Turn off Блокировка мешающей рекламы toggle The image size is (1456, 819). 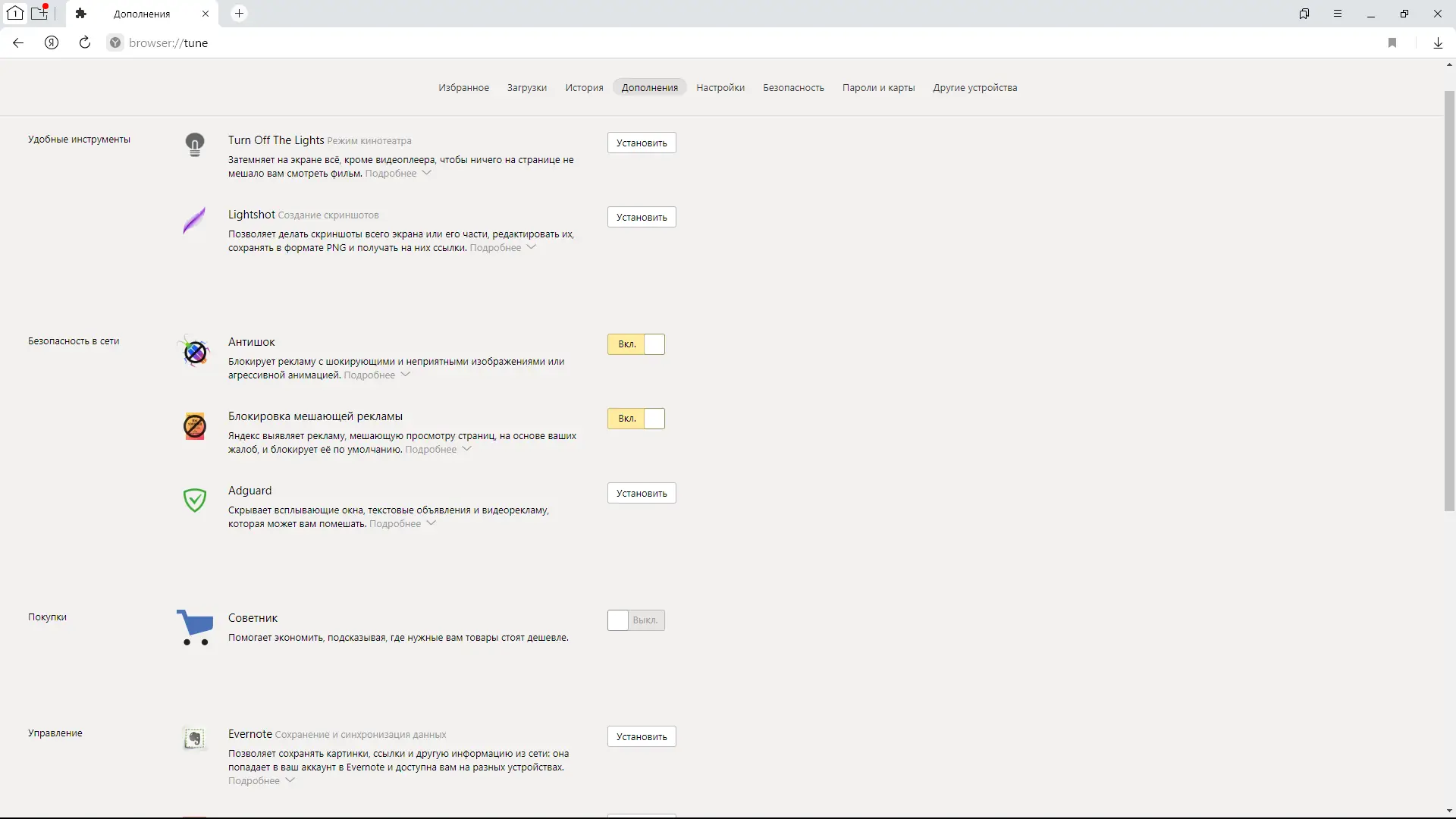636,419
